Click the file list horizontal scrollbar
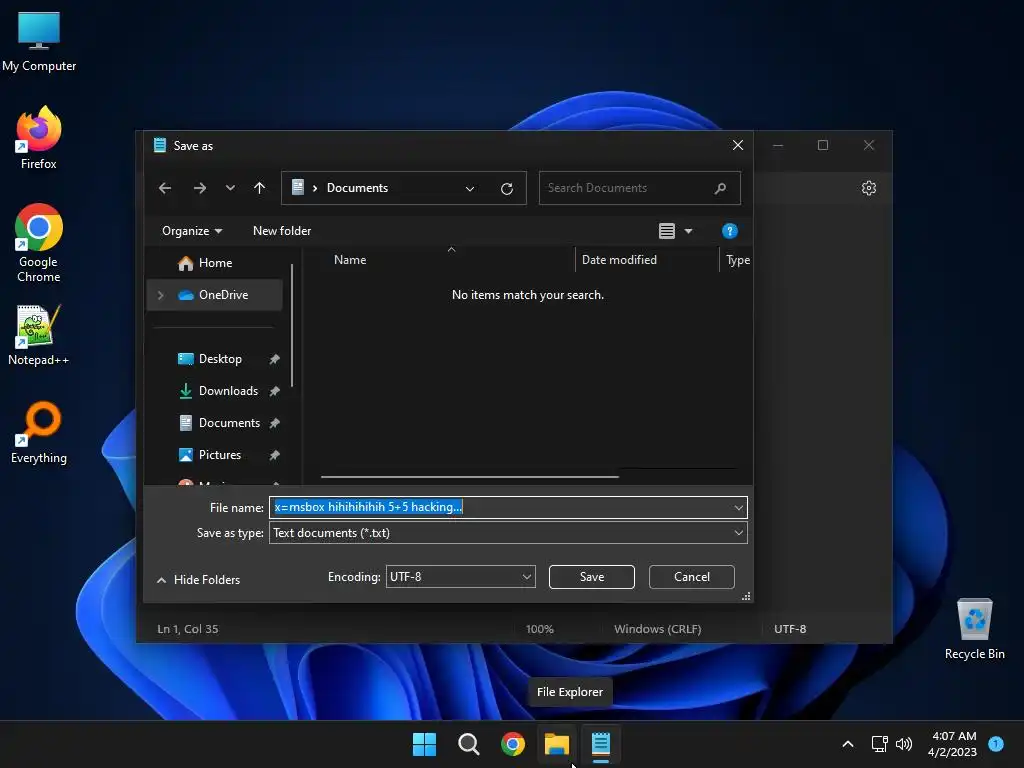 point(470,477)
